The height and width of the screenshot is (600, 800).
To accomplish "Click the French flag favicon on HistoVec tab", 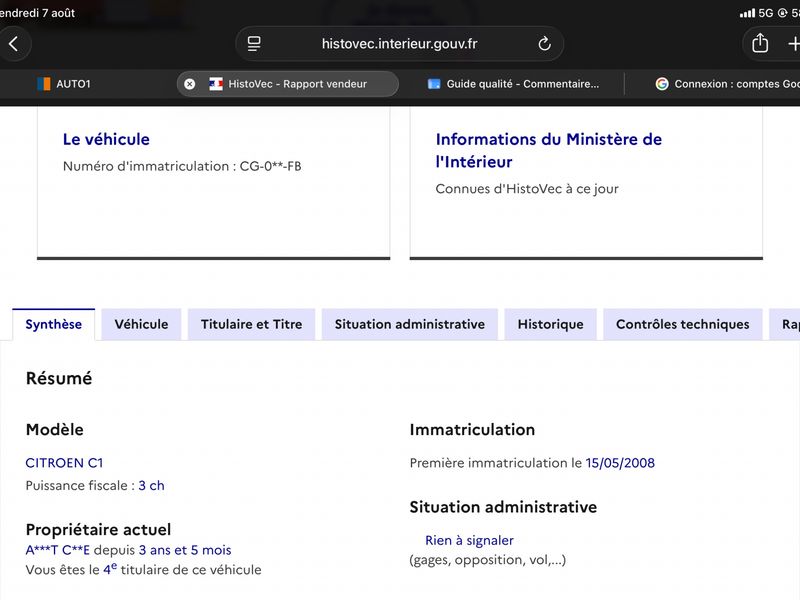I will coord(216,84).
